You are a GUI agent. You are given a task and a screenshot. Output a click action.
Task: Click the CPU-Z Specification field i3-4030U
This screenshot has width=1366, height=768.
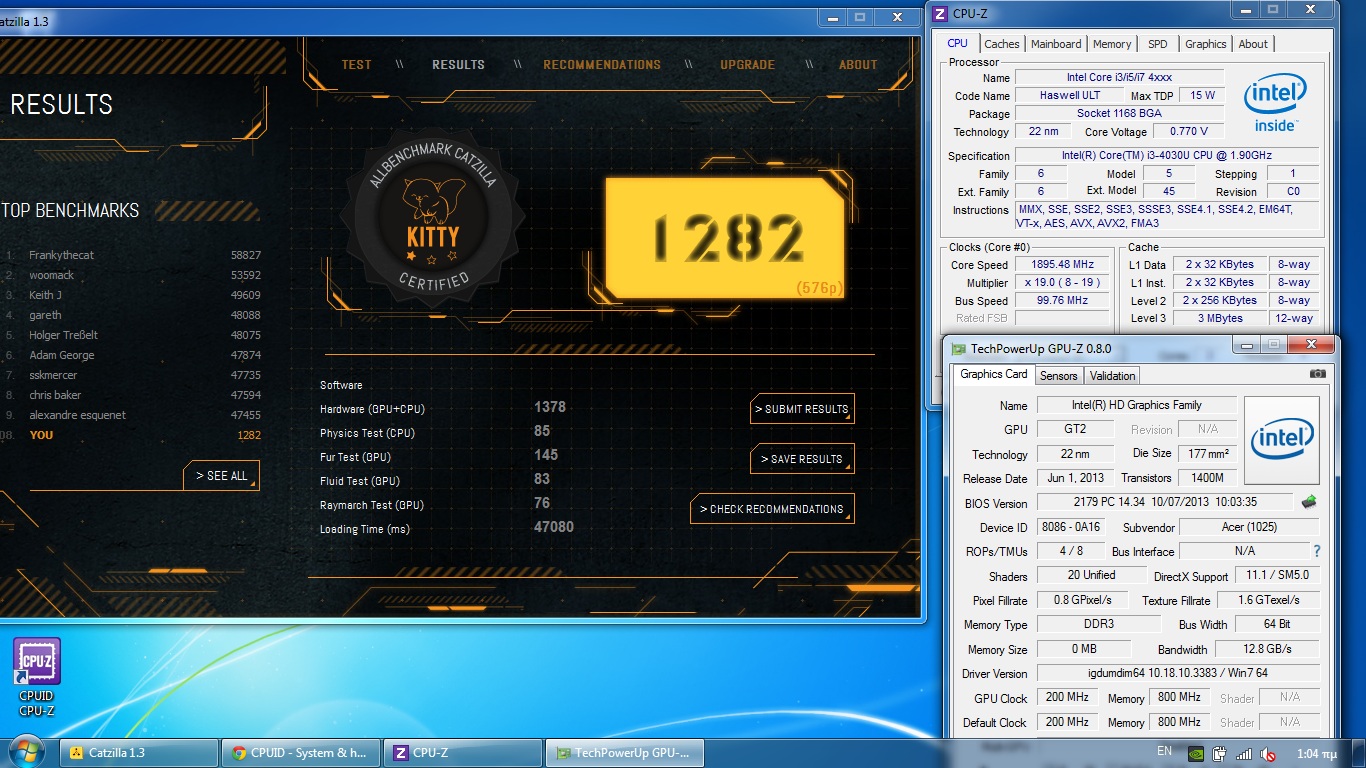tap(1166, 155)
